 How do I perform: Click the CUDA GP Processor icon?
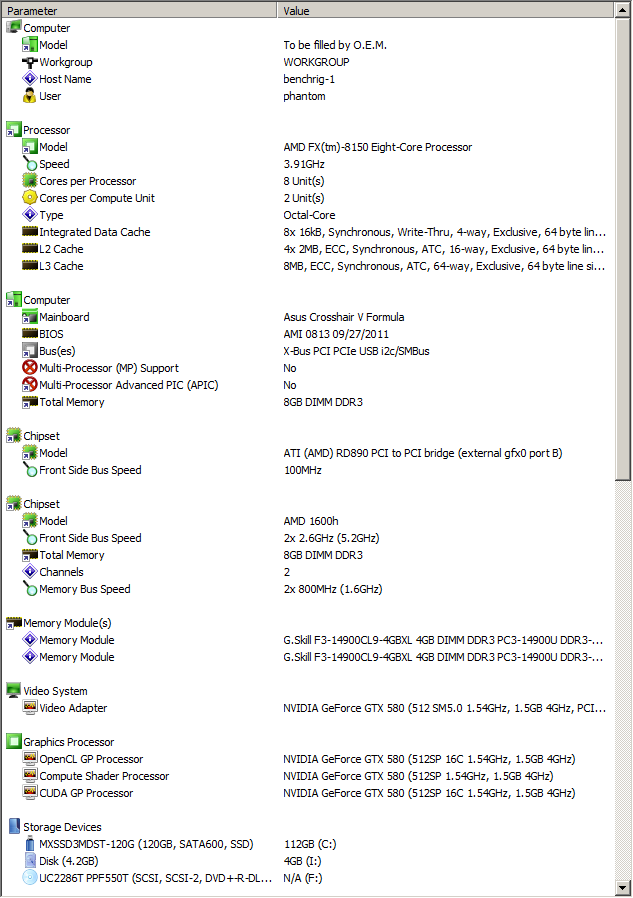[30, 793]
